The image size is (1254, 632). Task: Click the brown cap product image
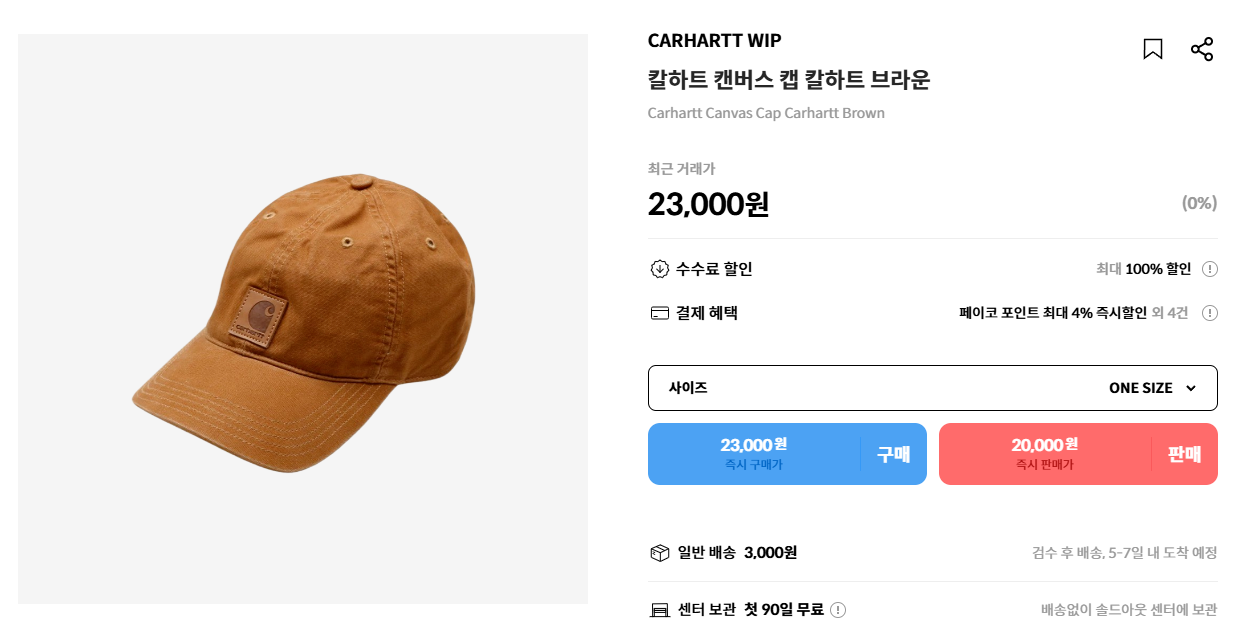(x=303, y=319)
